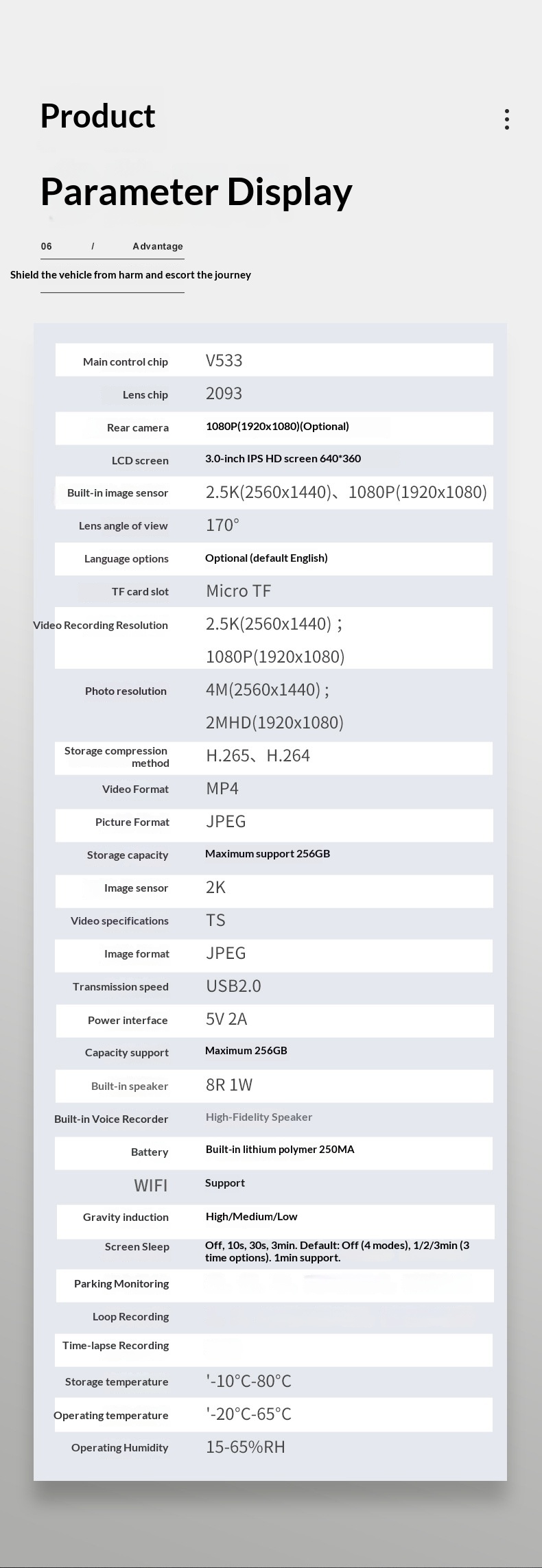The image size is (542, 1568).
Task: Select the vehicle shield tagline text
Action: click(x=130, y=275)
